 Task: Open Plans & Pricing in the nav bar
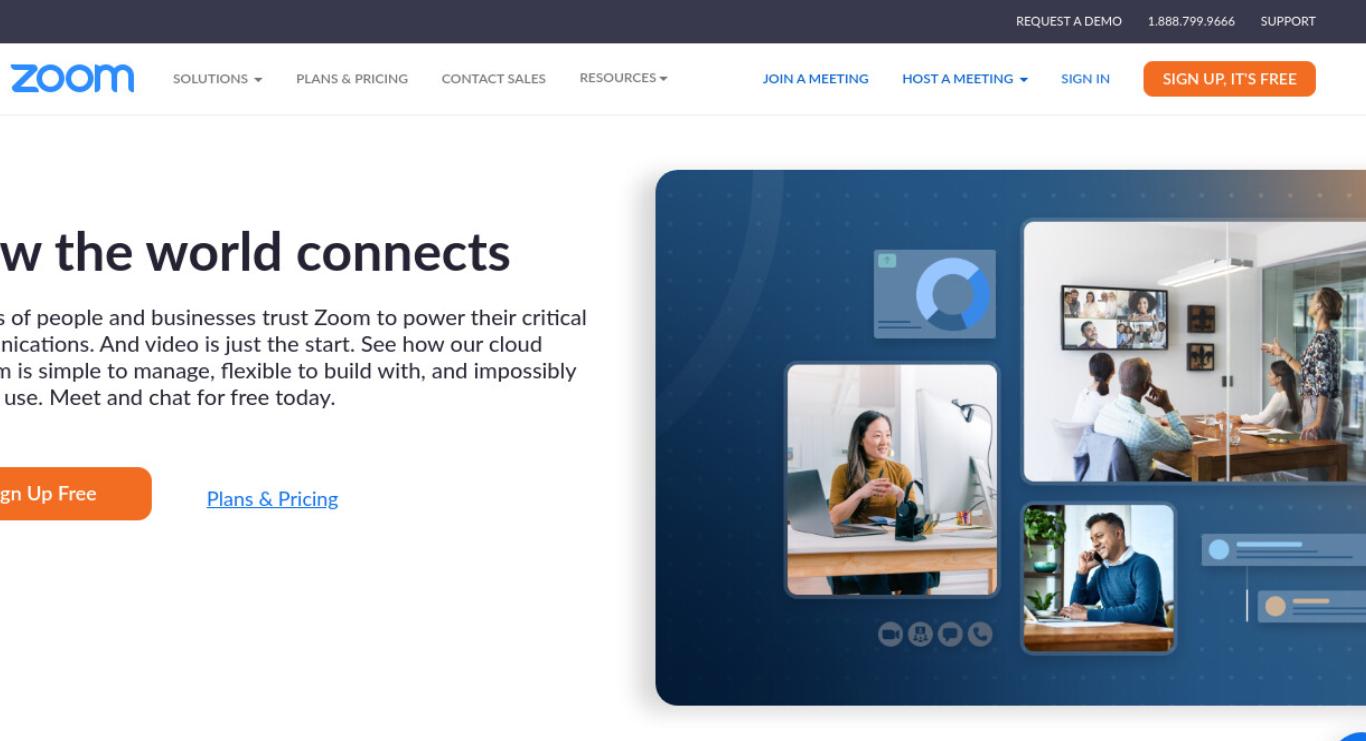[x=352, y=79]
